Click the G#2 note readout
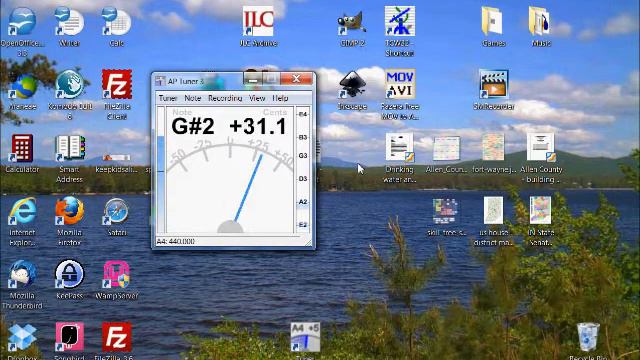The image size is (640, 360). click(193, 126)
